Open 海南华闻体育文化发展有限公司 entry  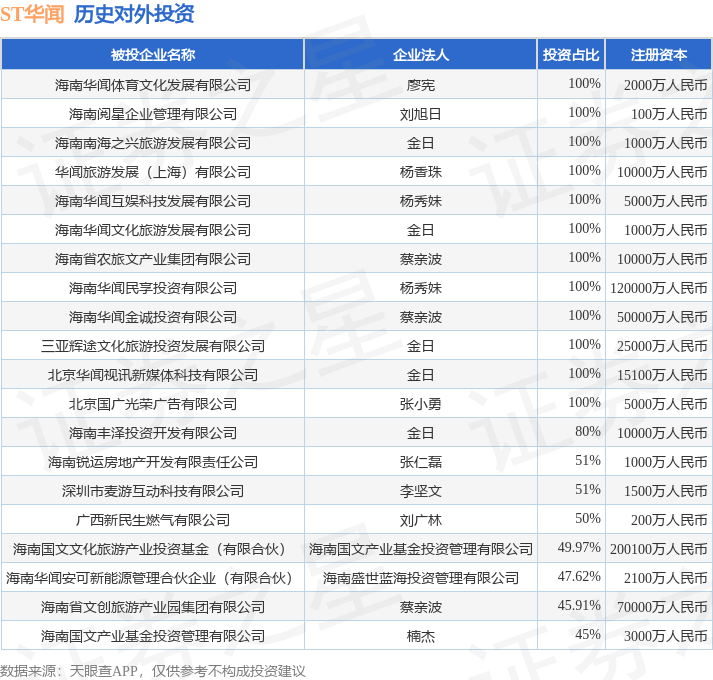pos(153,85)
